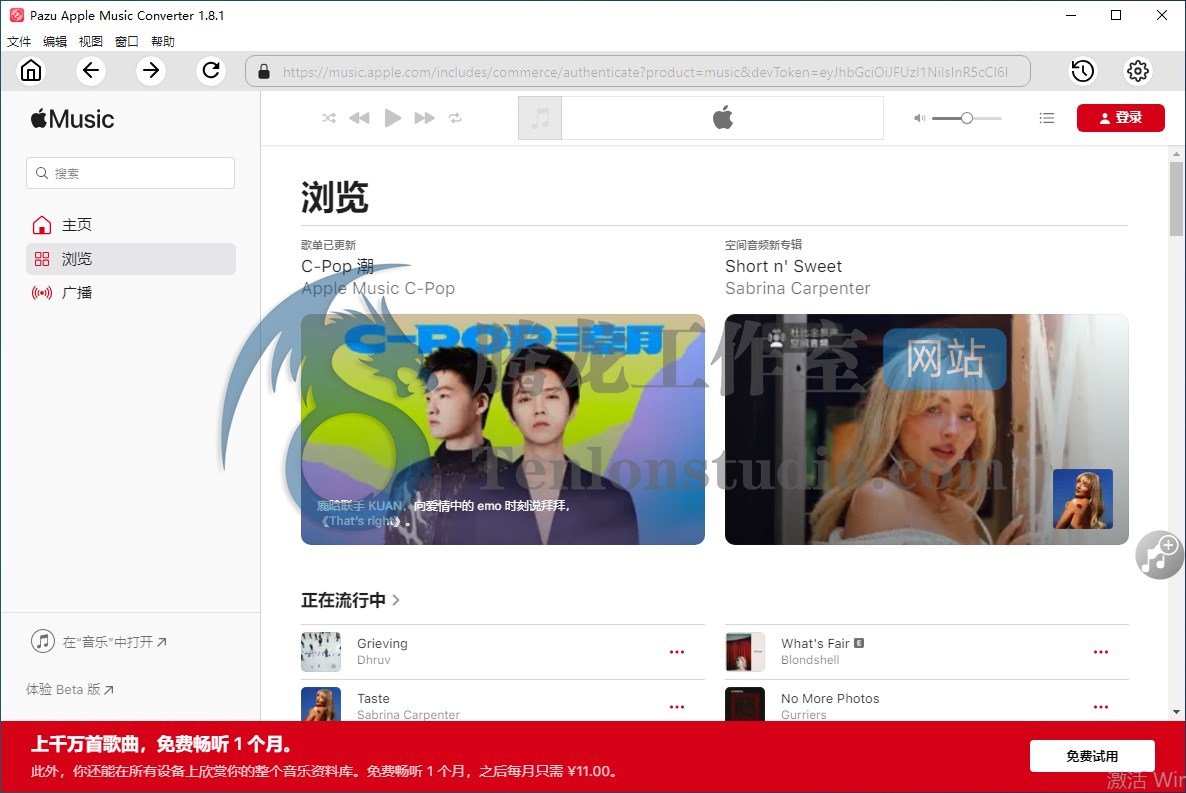The width and height of the screenshot is (1186, 793).
Task: Navigate forward with the right arrow button
Action: 151,70
